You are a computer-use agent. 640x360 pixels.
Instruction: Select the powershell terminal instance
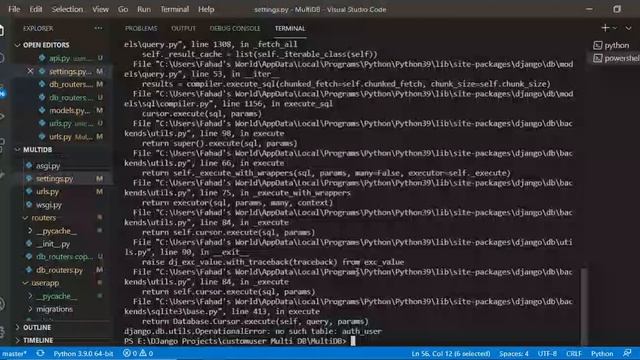pos(616,58)
